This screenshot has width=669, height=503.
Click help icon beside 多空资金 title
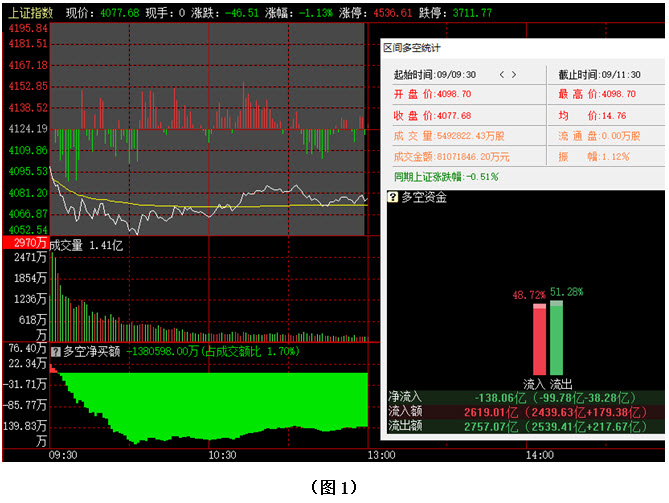393,197
